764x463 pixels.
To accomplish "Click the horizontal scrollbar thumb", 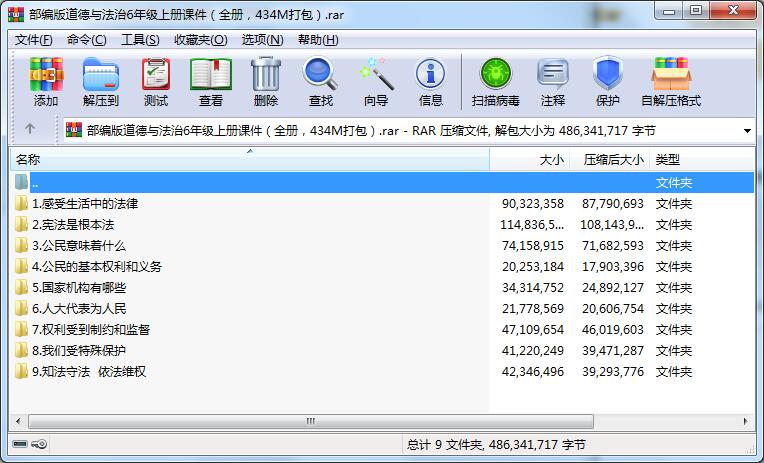I will click(311, 421).
